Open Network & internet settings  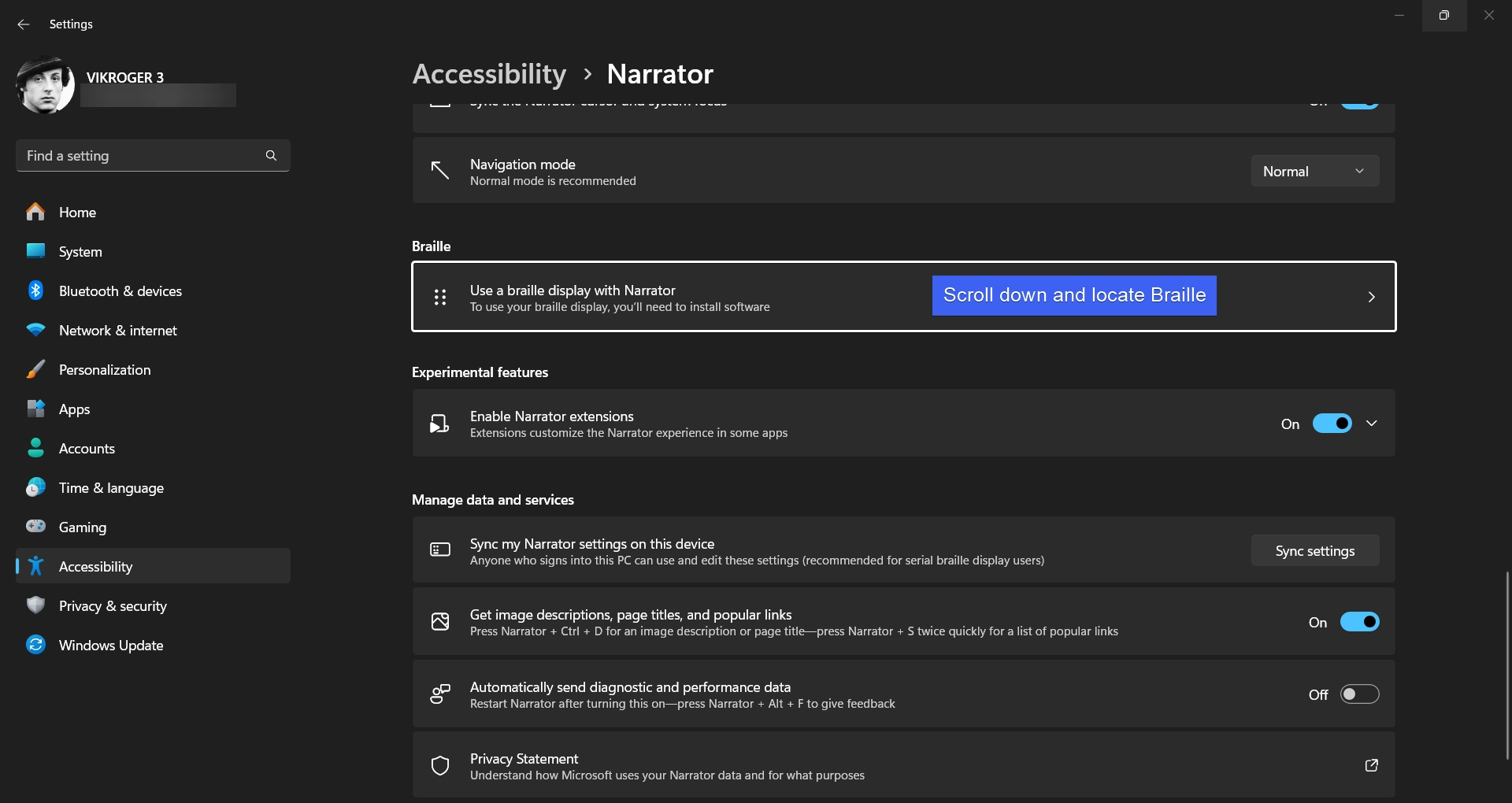tap(153, 330)
